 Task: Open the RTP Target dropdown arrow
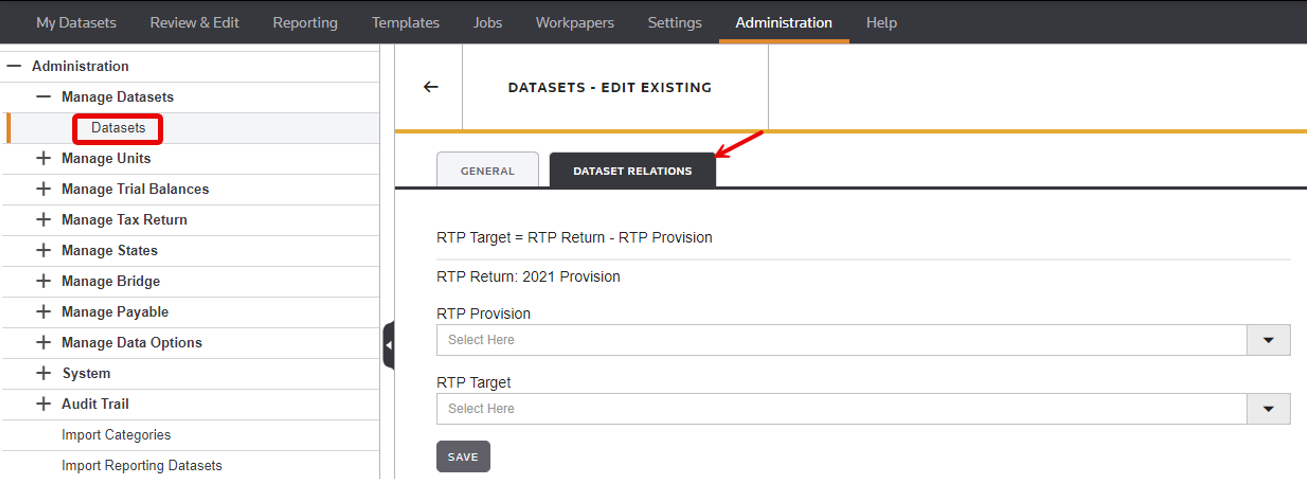(x=1268, y=409)
